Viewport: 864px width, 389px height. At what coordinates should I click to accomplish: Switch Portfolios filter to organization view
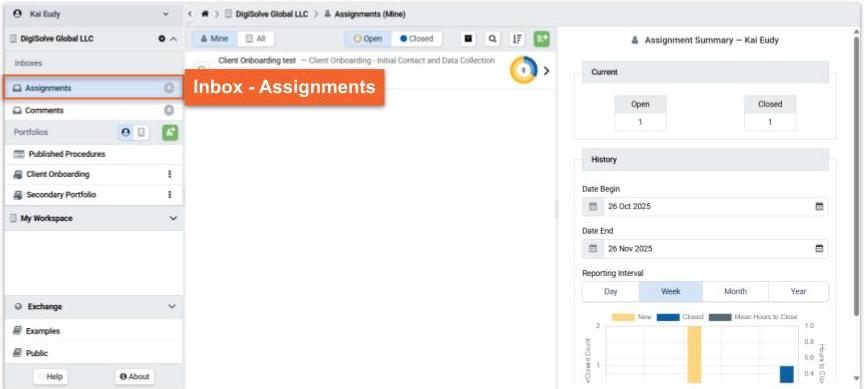(141, 132)
